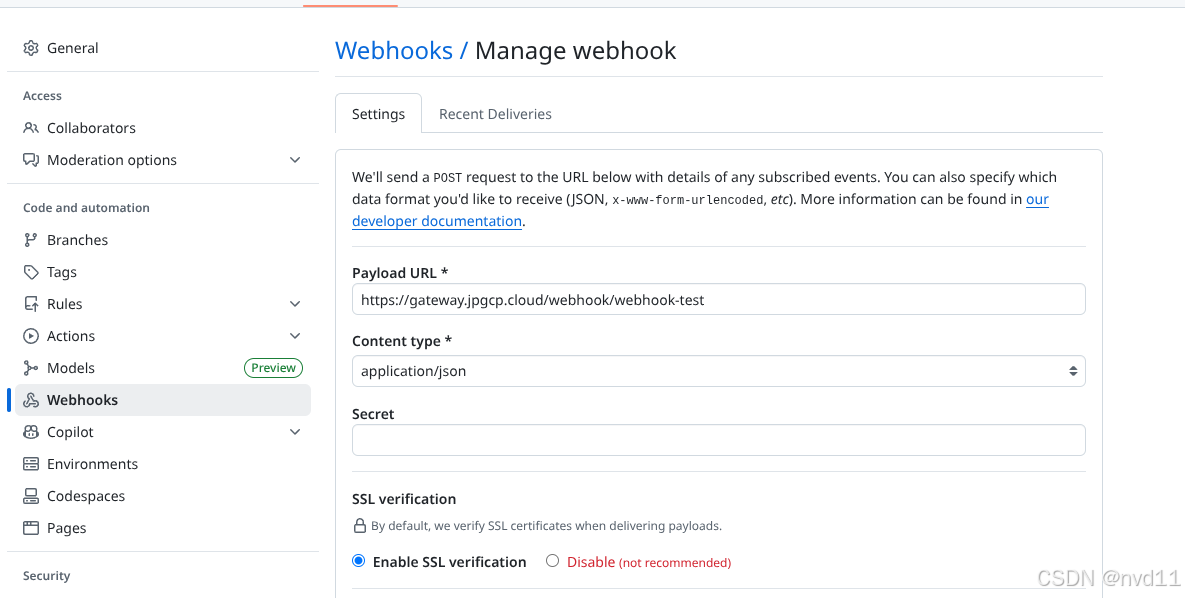Click the Rules icon in sidebar
The image size is (1185, 598).
[x=31, y=304]
